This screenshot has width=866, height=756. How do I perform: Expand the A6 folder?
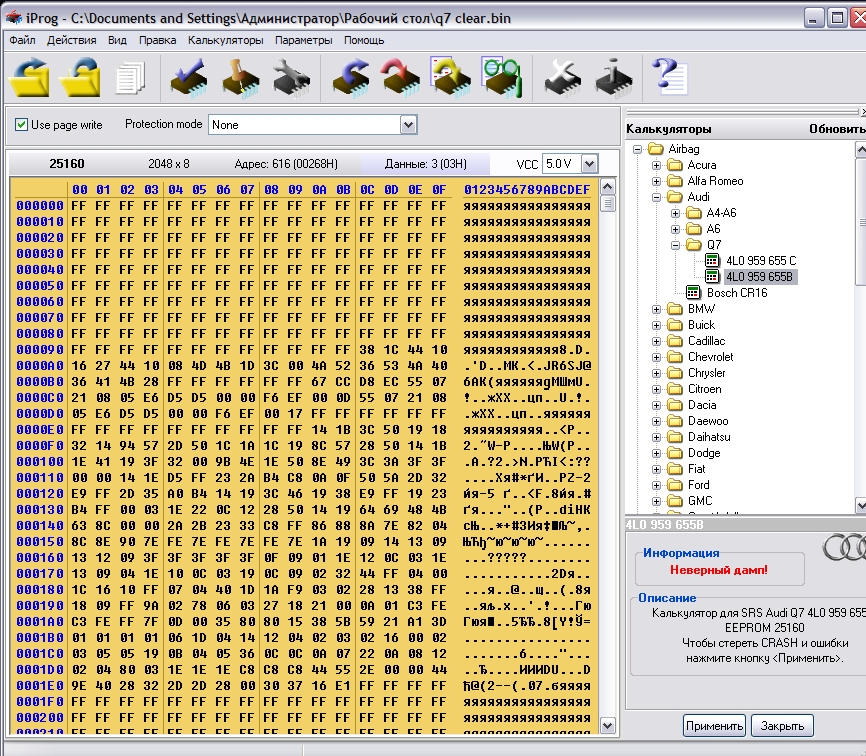point(675,229)
